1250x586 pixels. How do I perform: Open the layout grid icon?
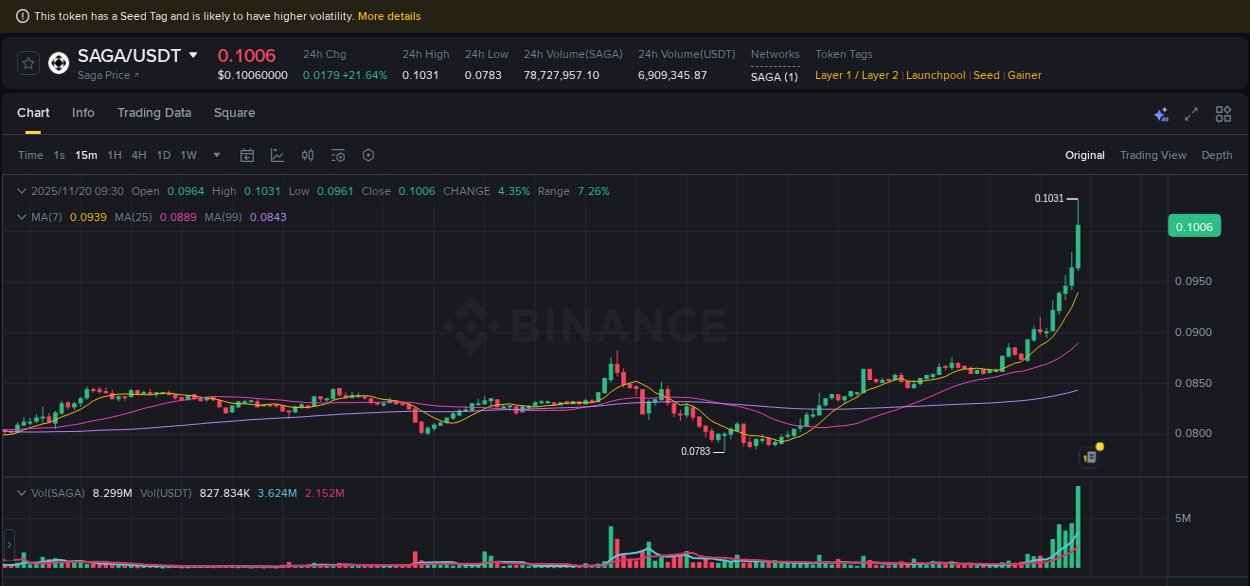click(1223, 114)
